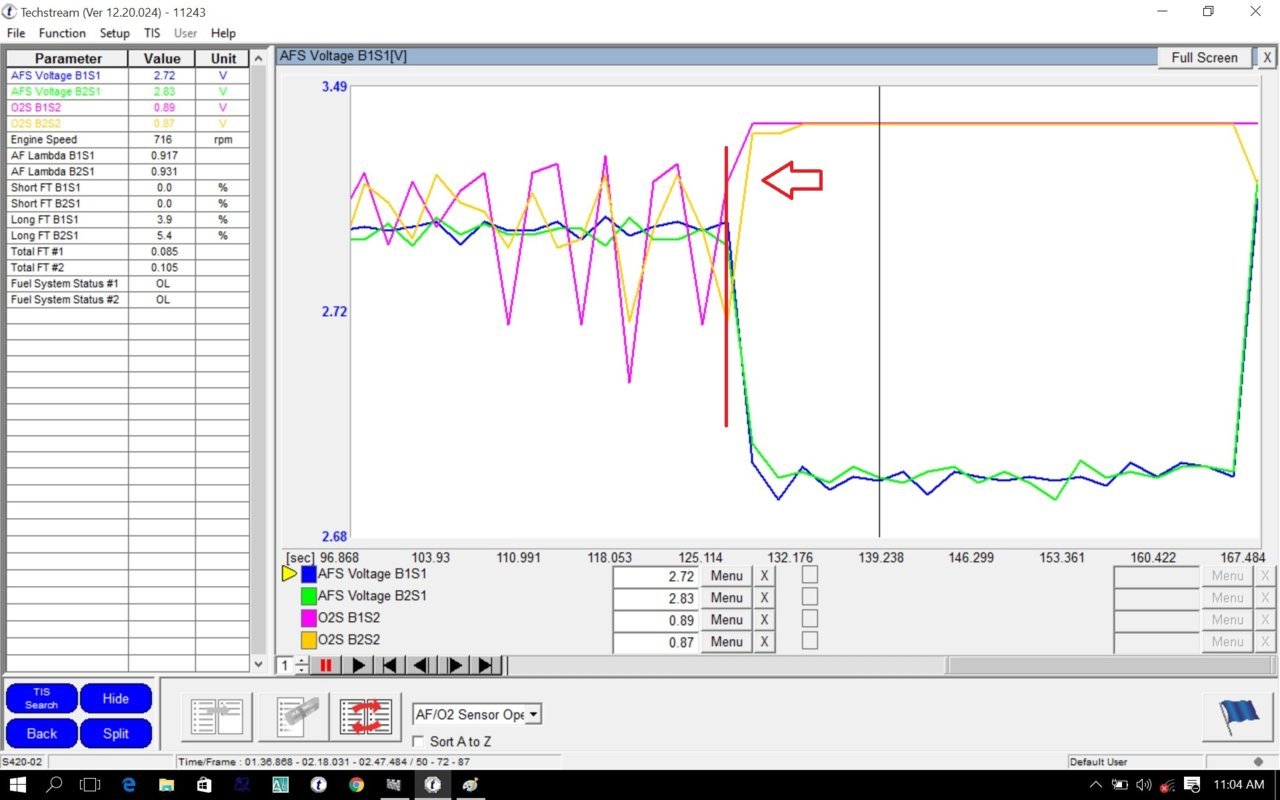Switch to active Techstream taskbar icon
This screenshot has width=1280, height=800.
[432, 785]
